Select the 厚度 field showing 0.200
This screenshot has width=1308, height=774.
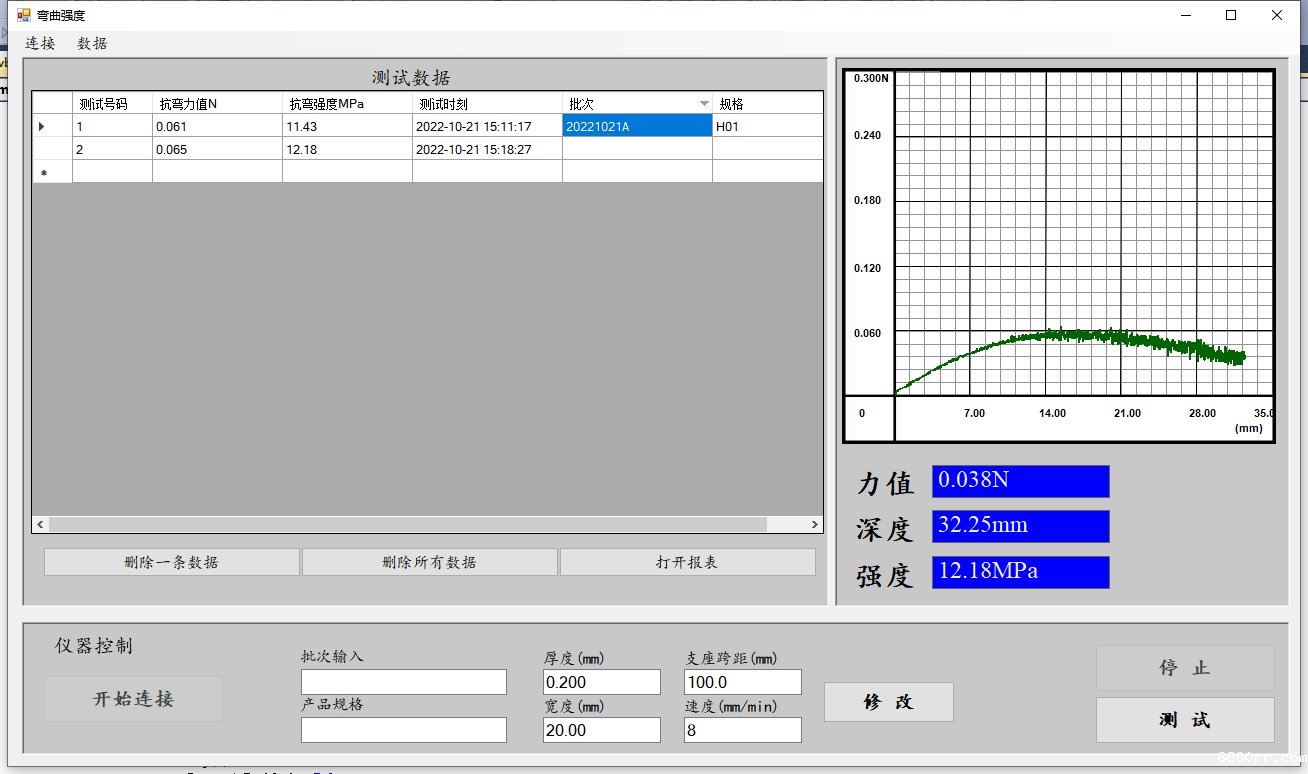click(601, 682)
